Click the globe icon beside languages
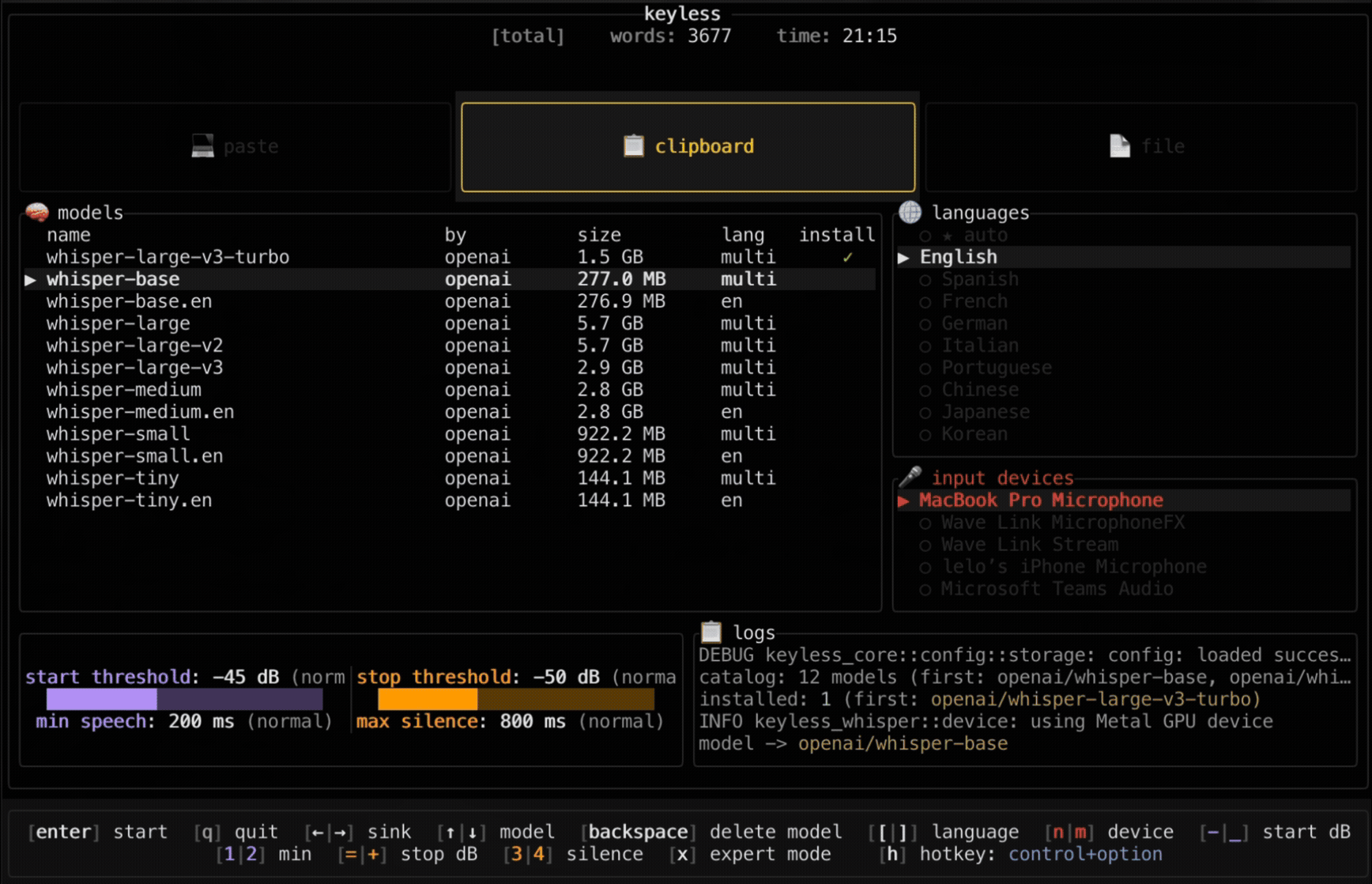This screenshot has width=1372, height=884. 910,212
